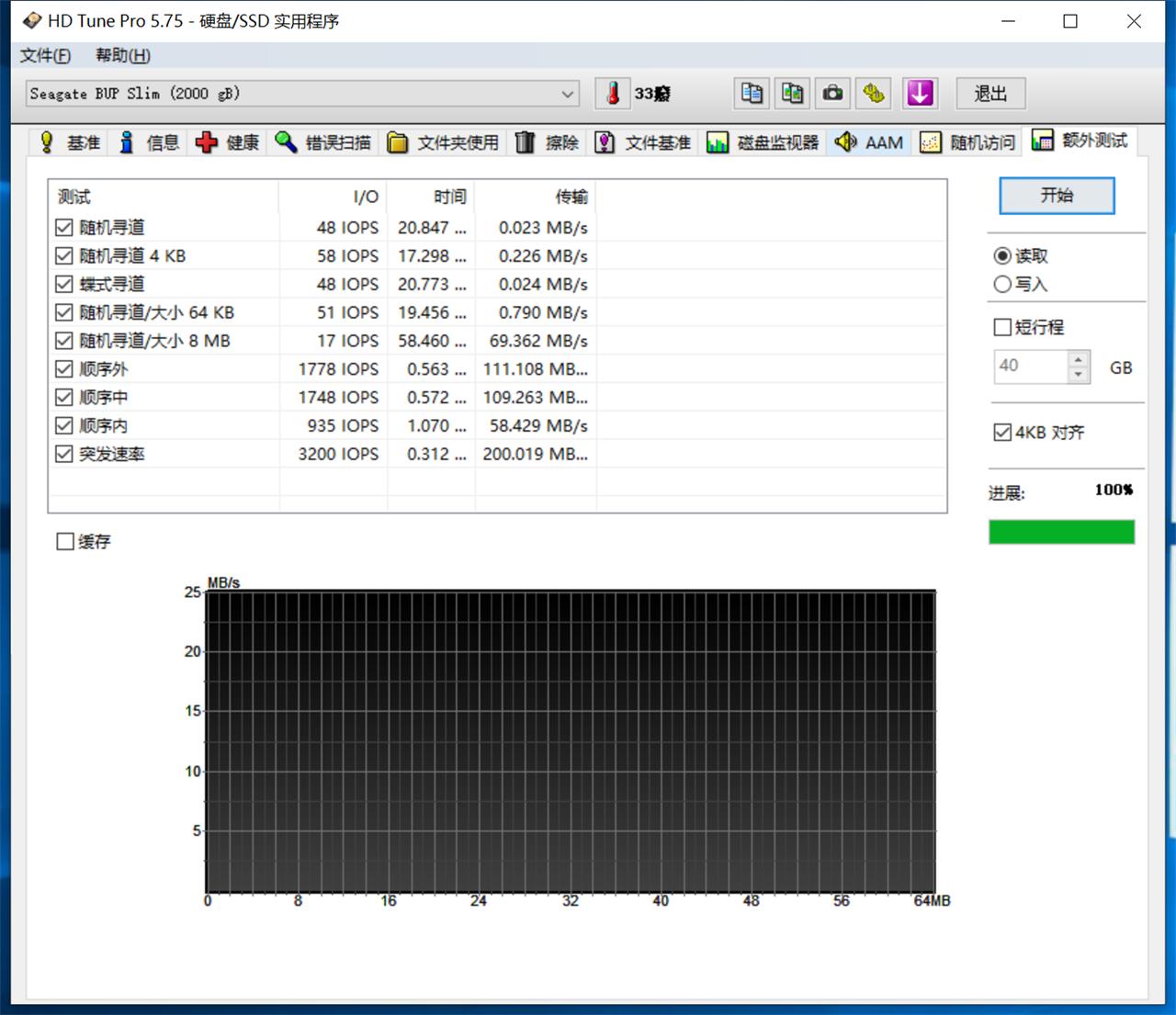The width and height of the screenshot is (1176, 1015).
Task: Click the 开始 start button
Action: [1057, 196]
